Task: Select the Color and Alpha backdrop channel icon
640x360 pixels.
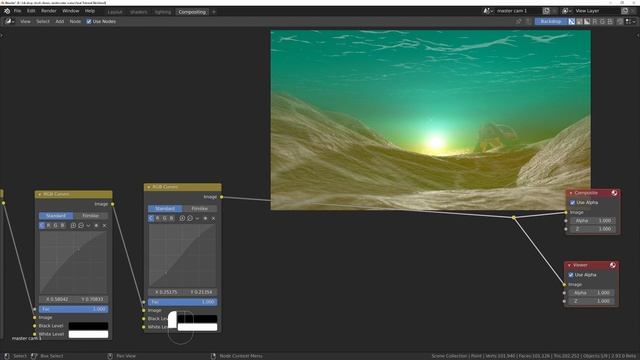Action: point(571,21)
